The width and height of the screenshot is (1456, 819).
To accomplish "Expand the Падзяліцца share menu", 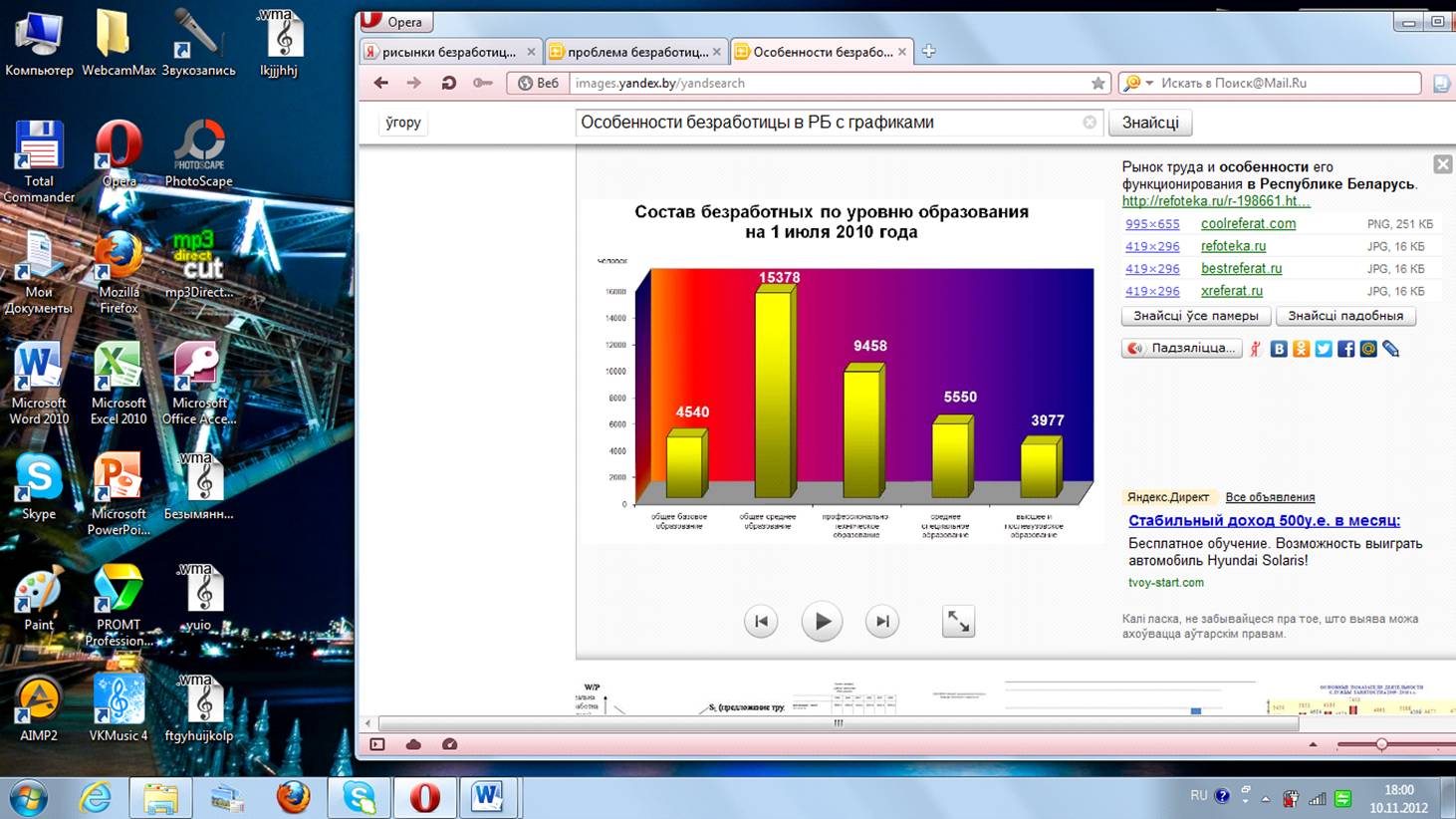I will [x=1182, y=348].
